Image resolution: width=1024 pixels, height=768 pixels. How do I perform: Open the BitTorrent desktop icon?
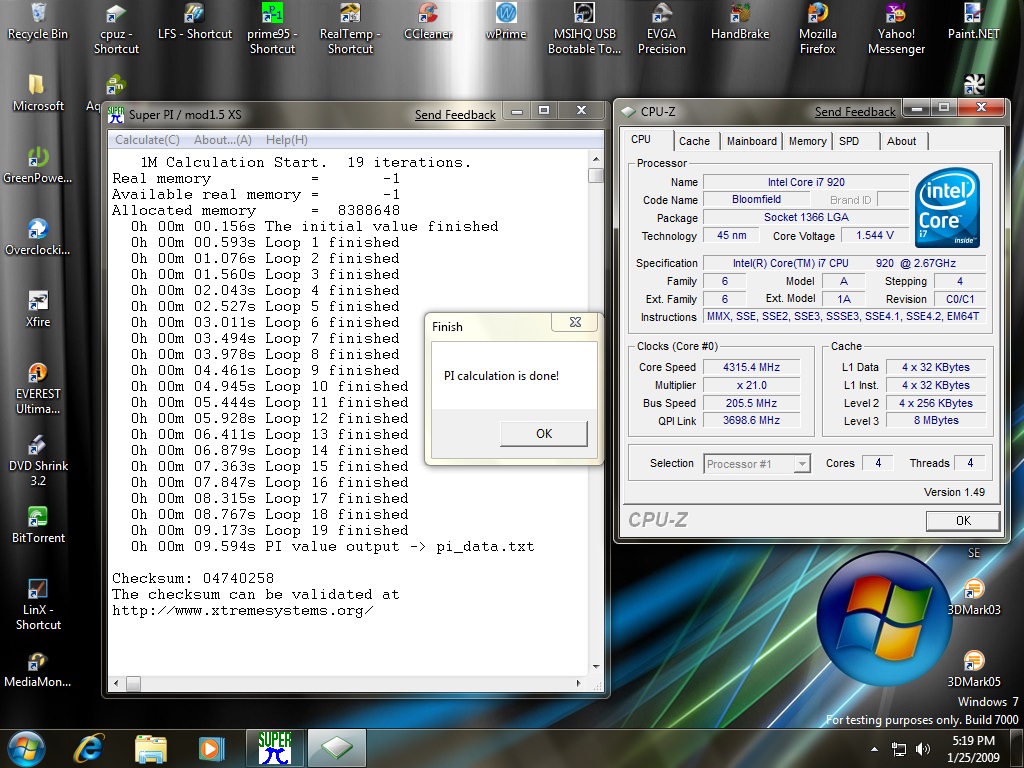click(38, 526)
